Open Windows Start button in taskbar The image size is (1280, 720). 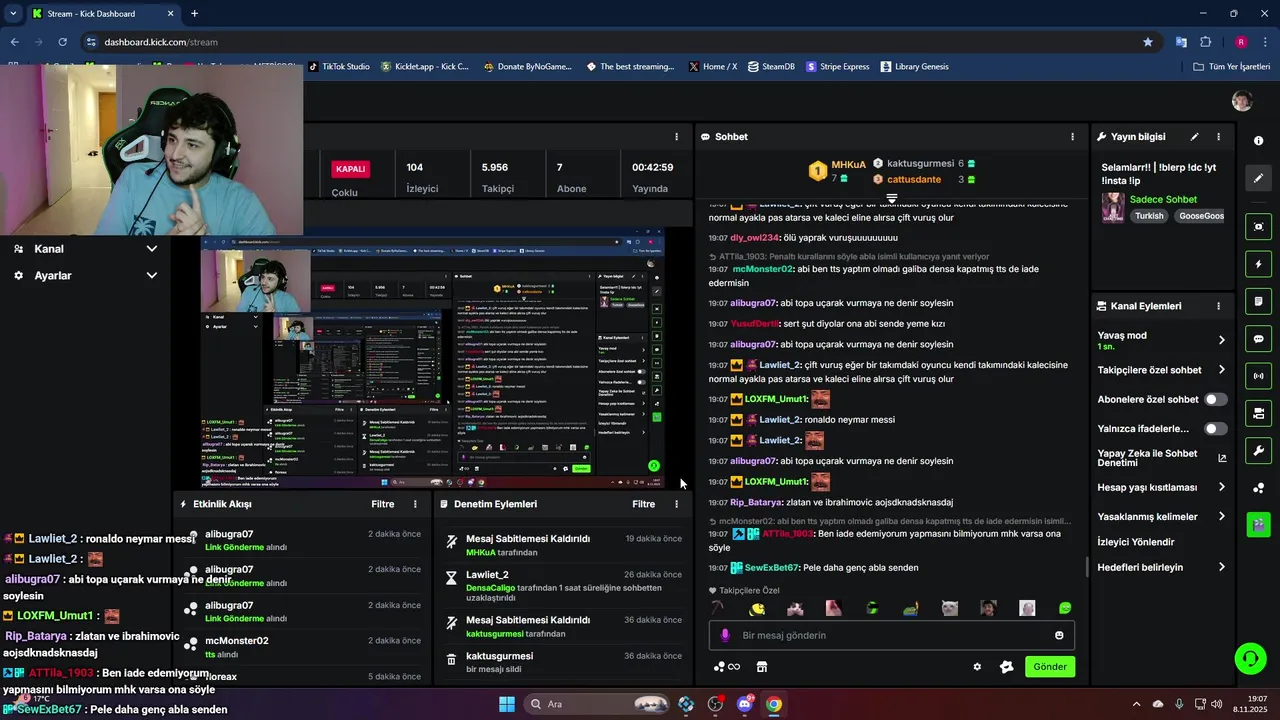coord(507,704)
